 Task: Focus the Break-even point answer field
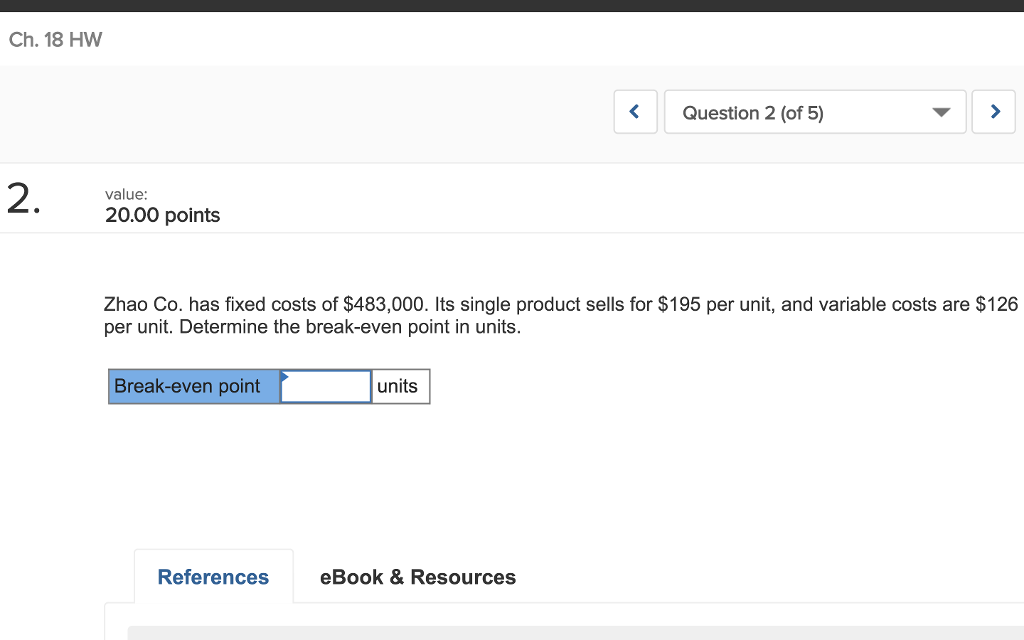click(x=326, y=387)
